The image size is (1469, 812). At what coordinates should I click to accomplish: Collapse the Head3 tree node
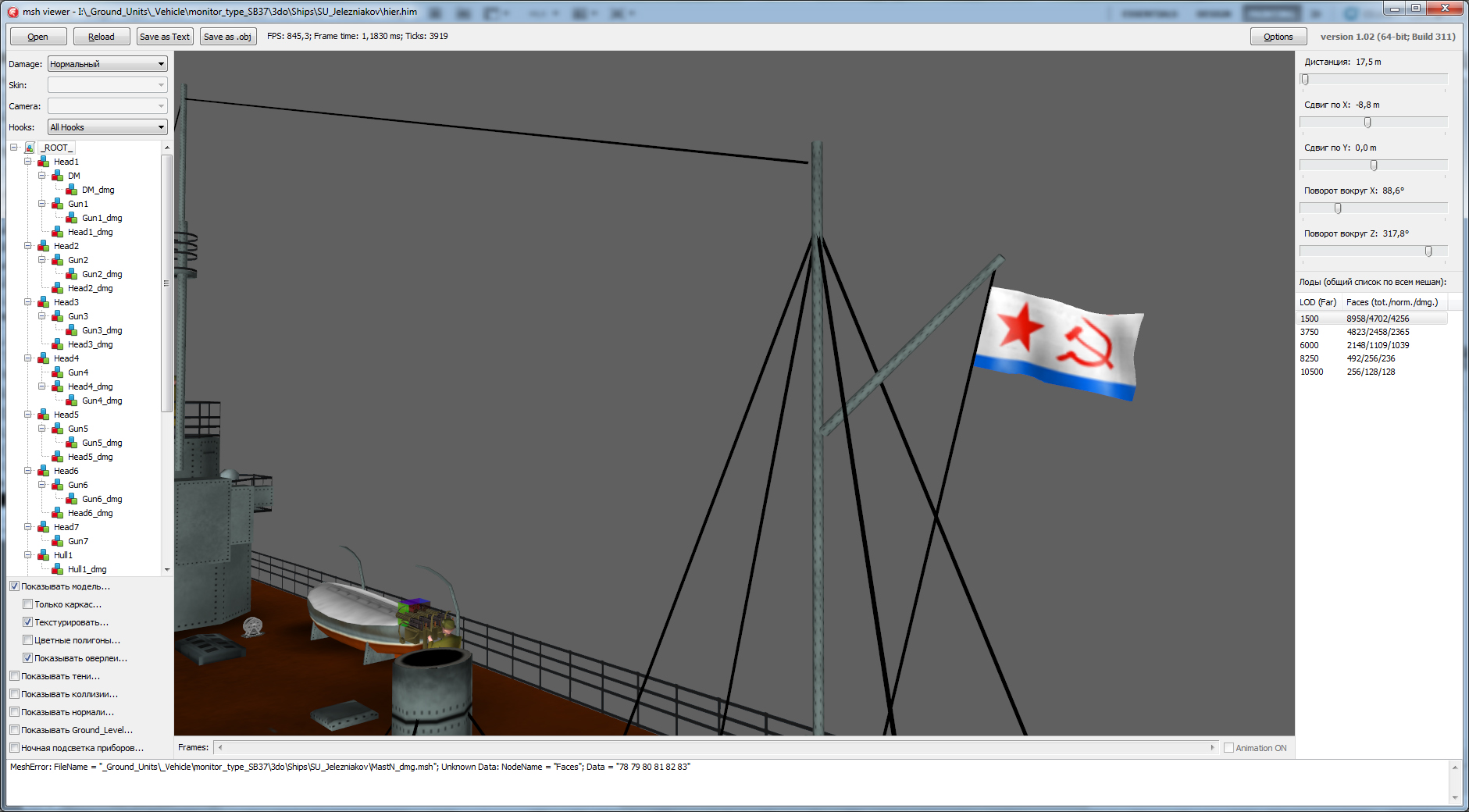pyautogui.click(x=28, y=302)
